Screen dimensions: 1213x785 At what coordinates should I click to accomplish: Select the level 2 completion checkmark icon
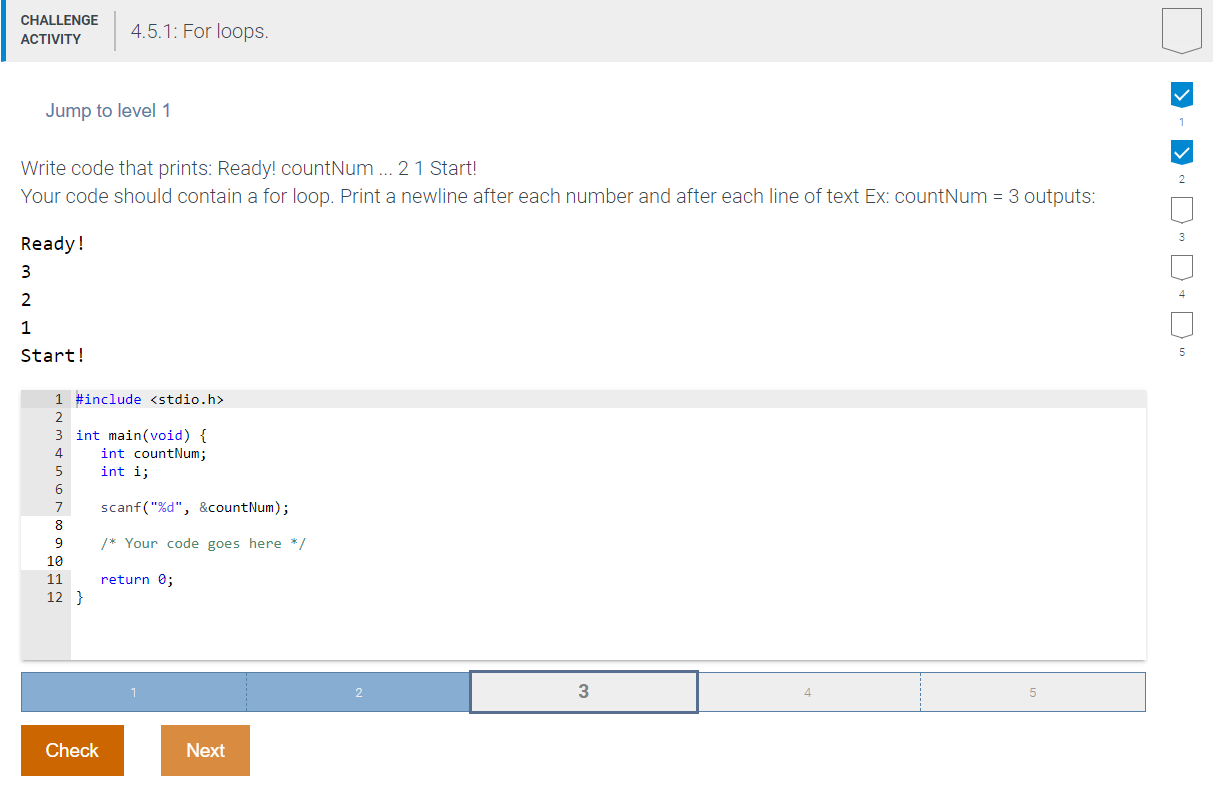[x=1181, y=152]
